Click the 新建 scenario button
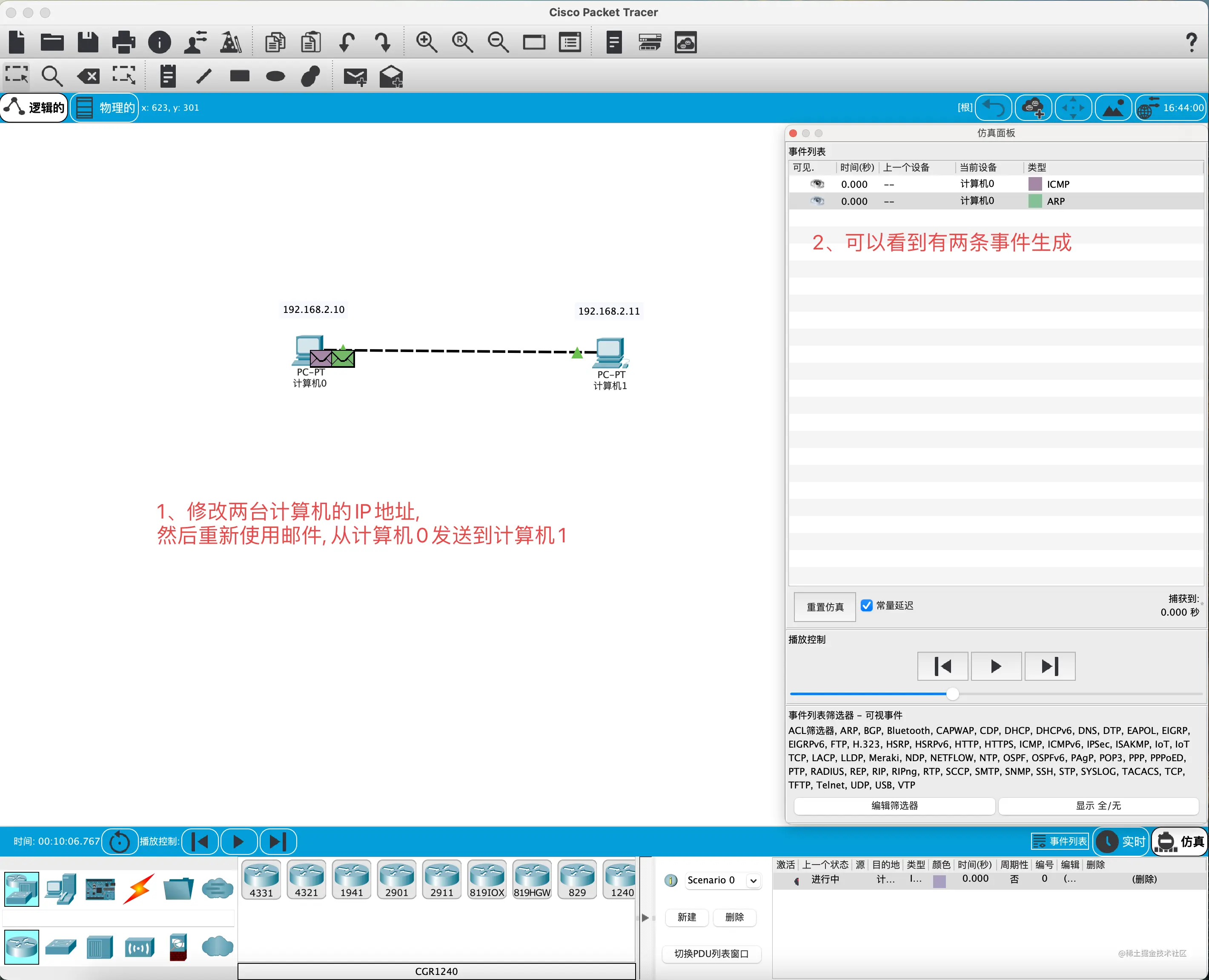Image resolution: width=1209 pixels, height=980 pixels. (x=687, y=917)
